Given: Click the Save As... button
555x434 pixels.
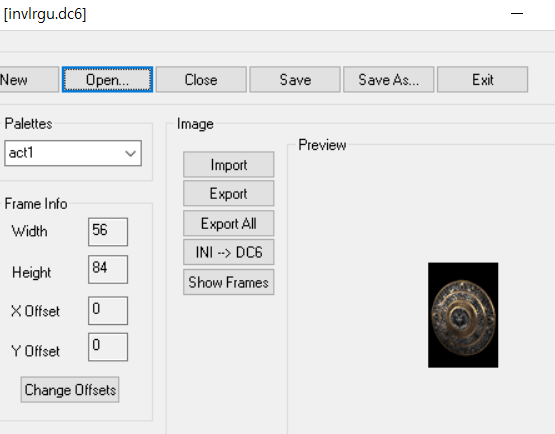Looking at the screenshot, I should pos(389,80).
